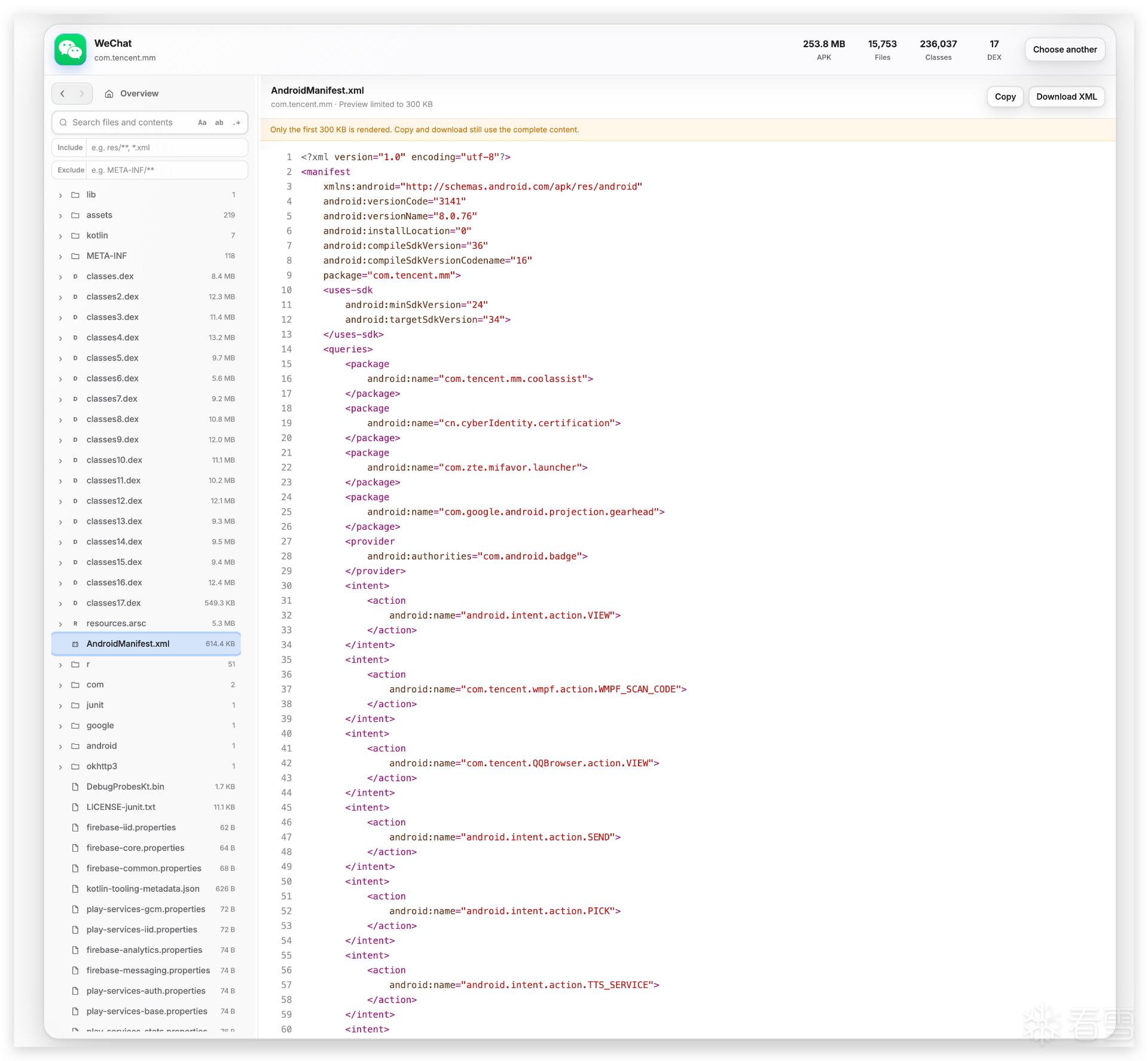Go forward with the right arrow button
The image size is (1148, 1061).
coord(82,93)
